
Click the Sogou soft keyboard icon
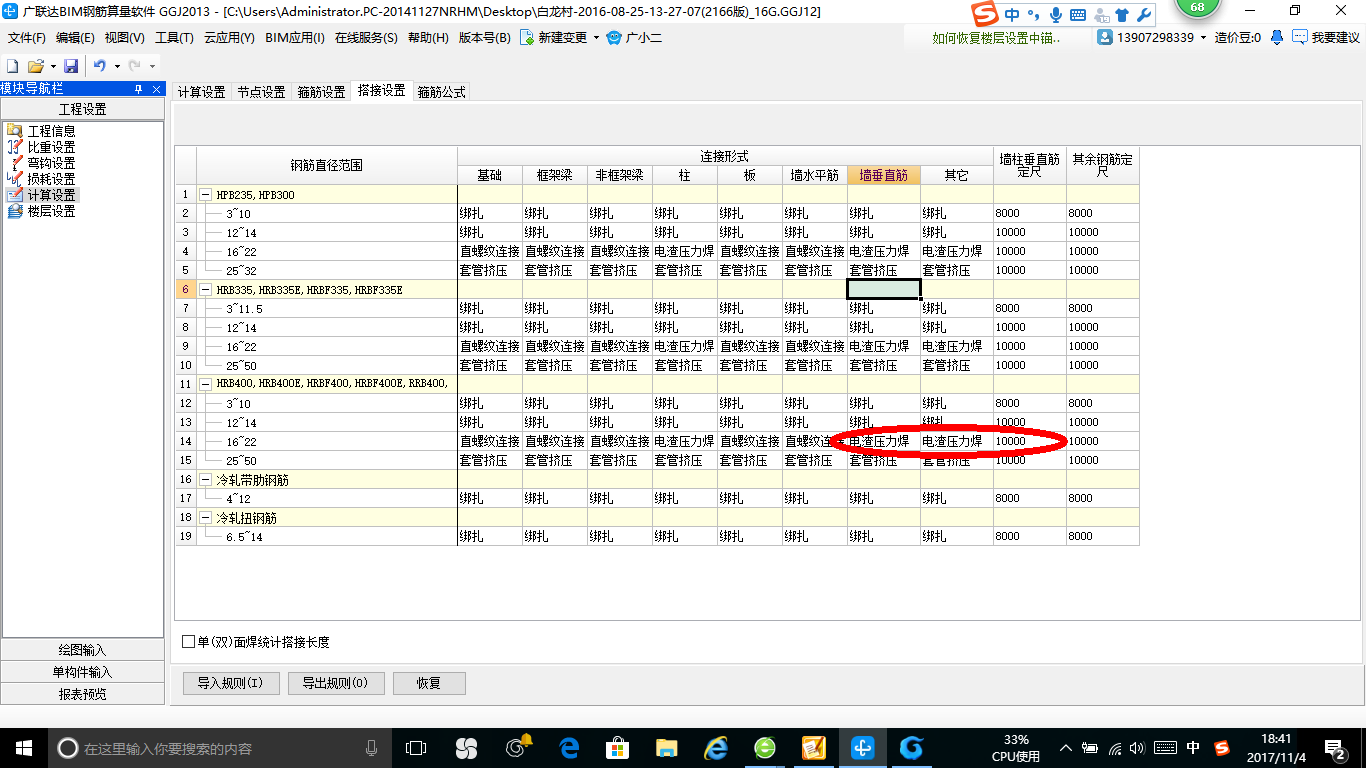(1078, 15)
